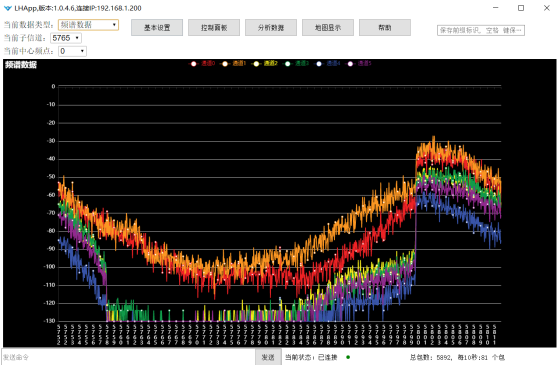Open the 当前中心频点 dropdown

72,51
